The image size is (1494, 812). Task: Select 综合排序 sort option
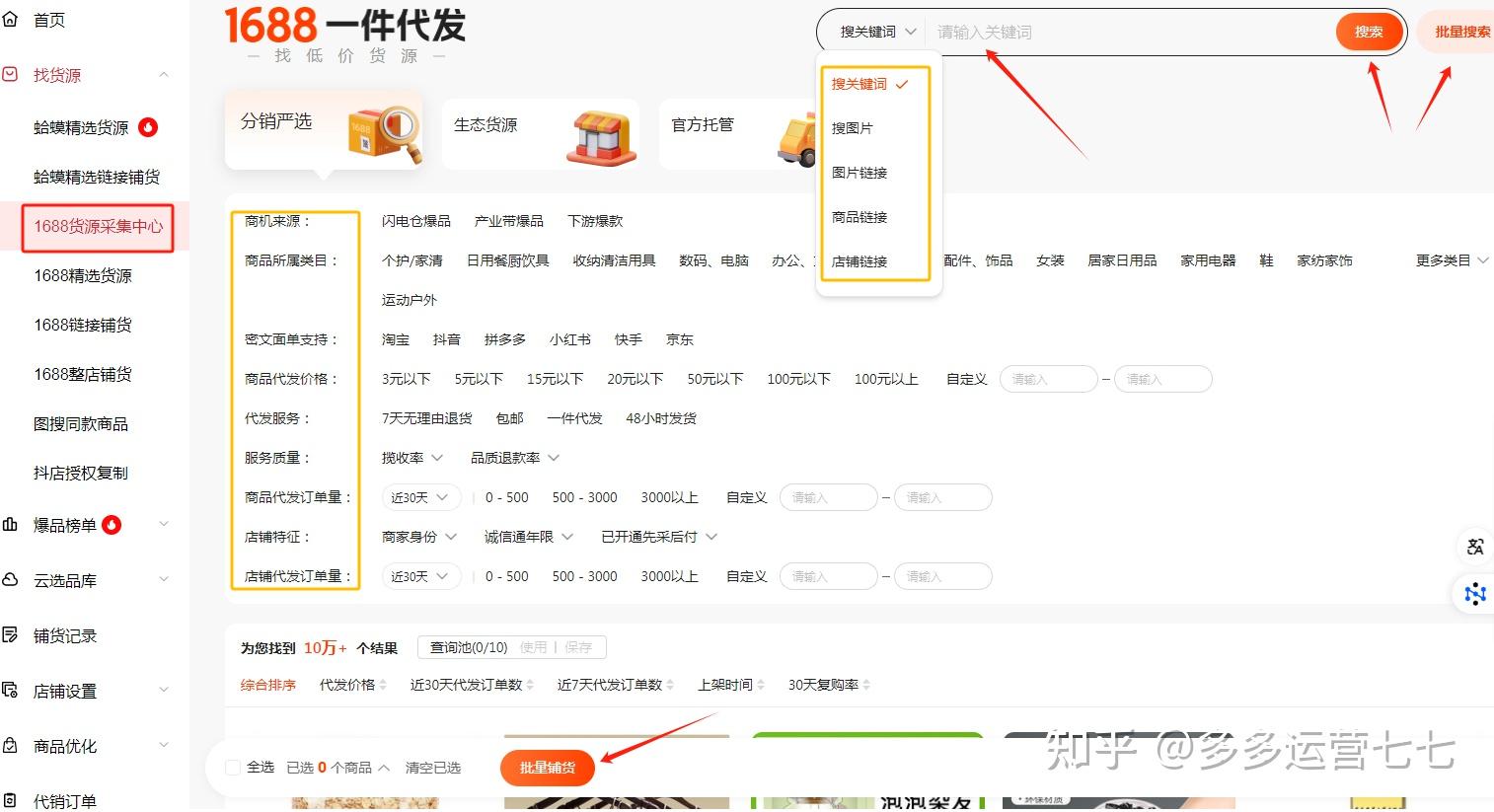click(x=268, y=685)
